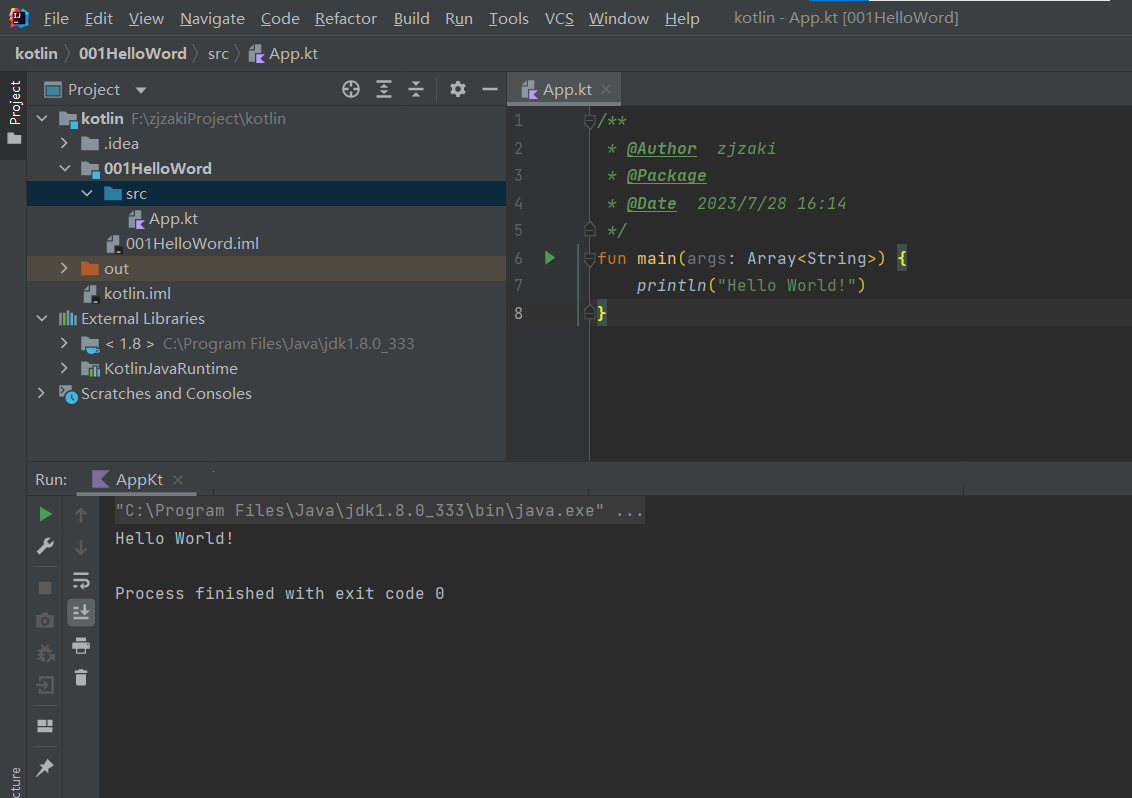Open the File menu
Screen dimensions: 1132x798
coord(56,18)
